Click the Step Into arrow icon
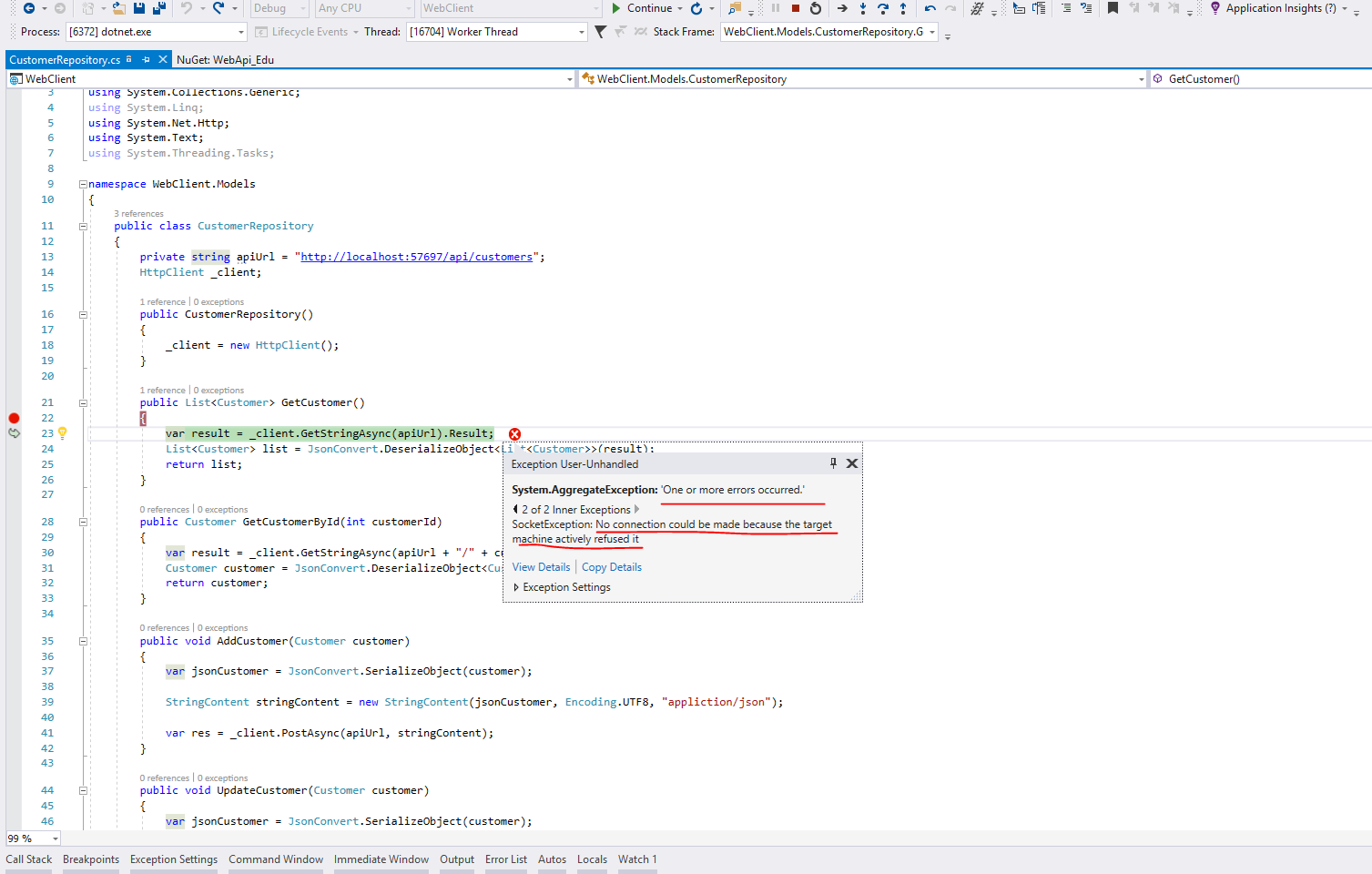The width and height of the screenshot is (1372, 874). pos(862,8)
